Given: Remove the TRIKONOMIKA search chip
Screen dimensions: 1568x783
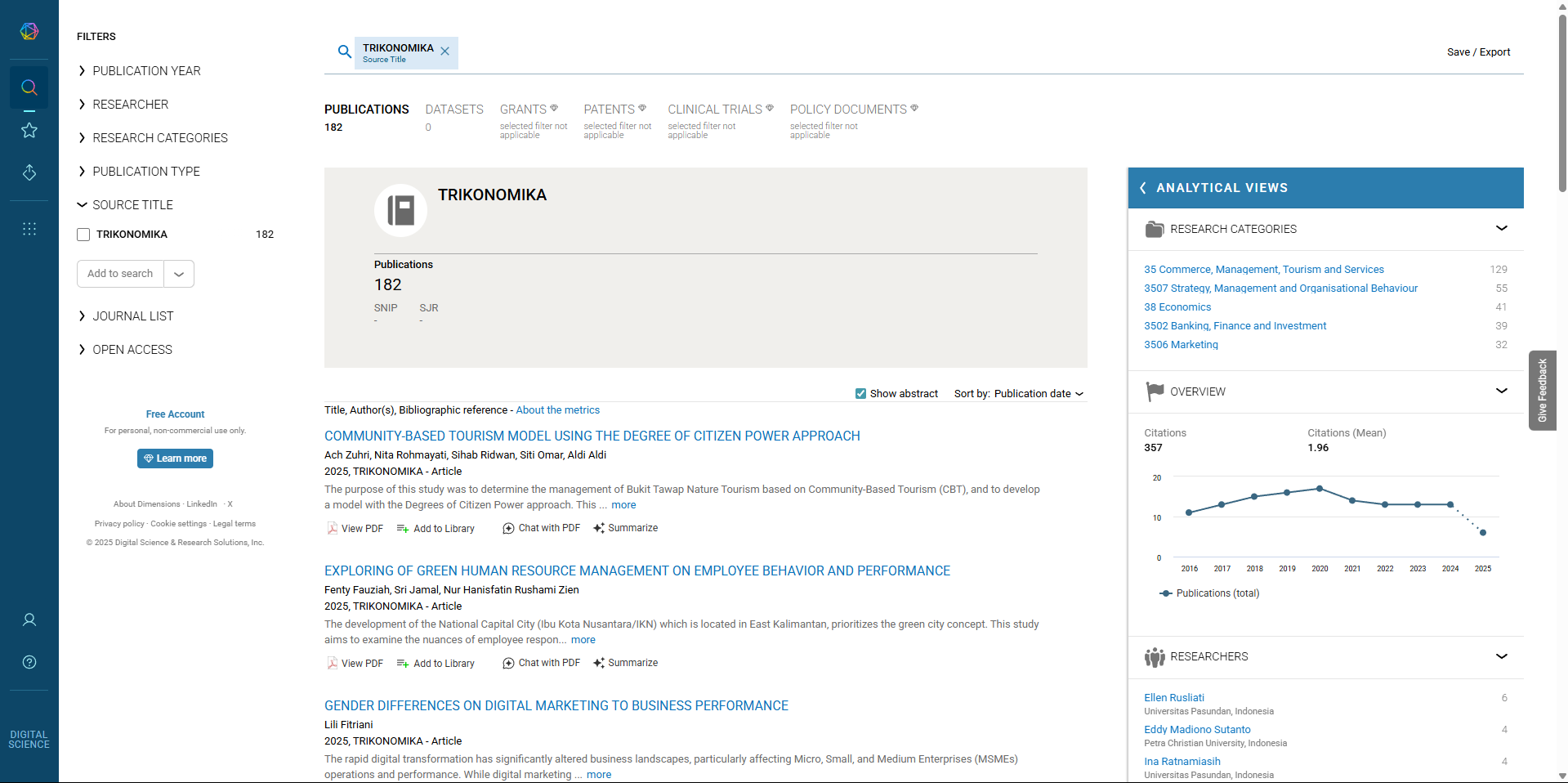Looking at the screenshot, I should point(445,51).
